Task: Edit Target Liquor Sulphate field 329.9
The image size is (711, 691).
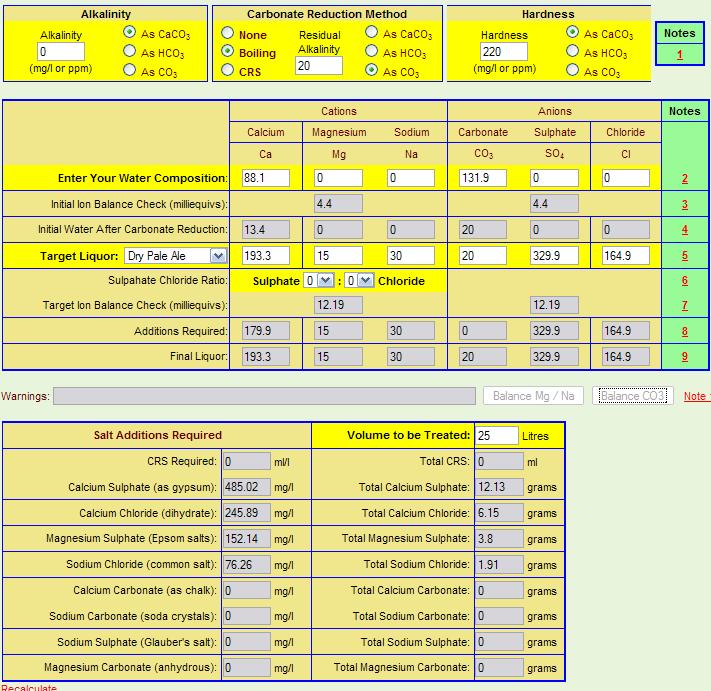Action: pyautogui.click(x=555, y=256)
